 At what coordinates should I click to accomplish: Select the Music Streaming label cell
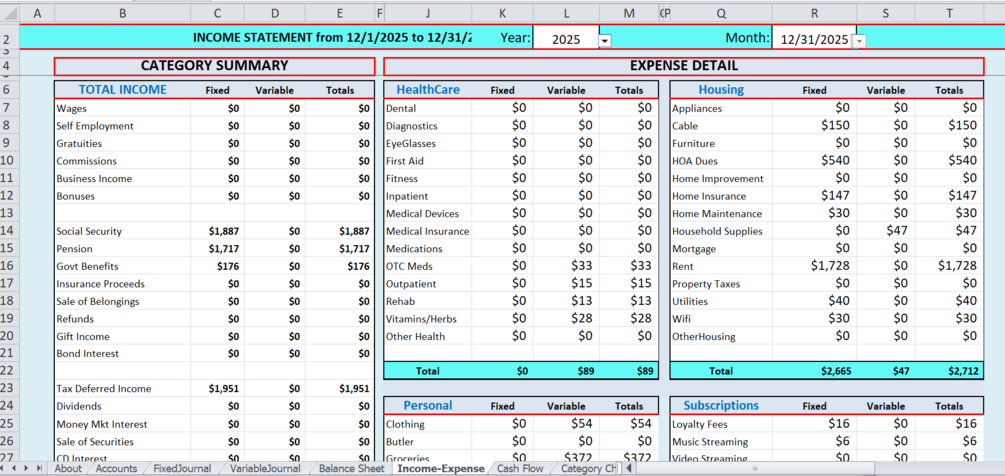721,442
